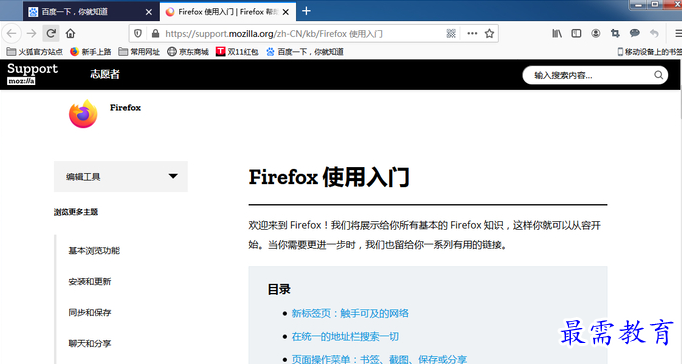Open 新标签页：触手可及的网络 link
This screenshot has width=682, height=364.
(350, 313)
